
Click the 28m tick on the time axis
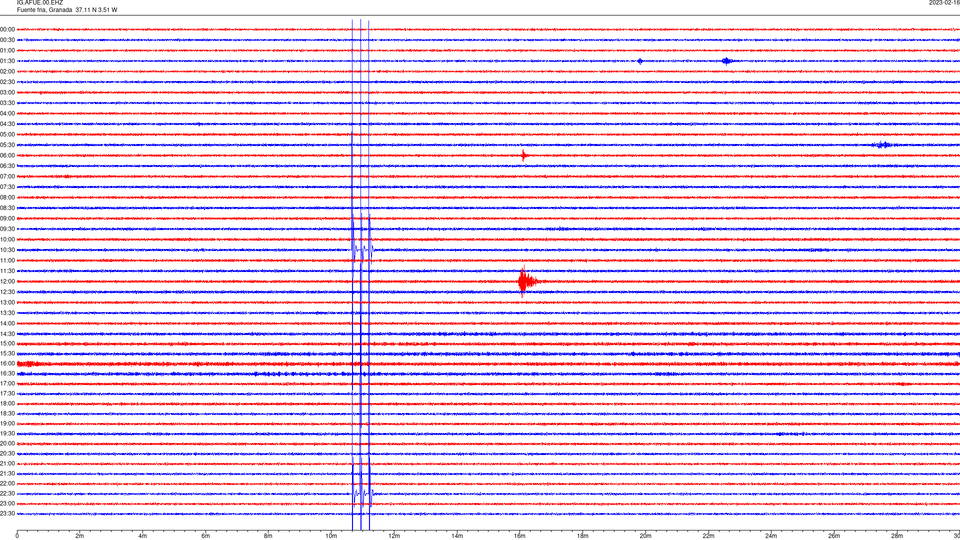897,536
